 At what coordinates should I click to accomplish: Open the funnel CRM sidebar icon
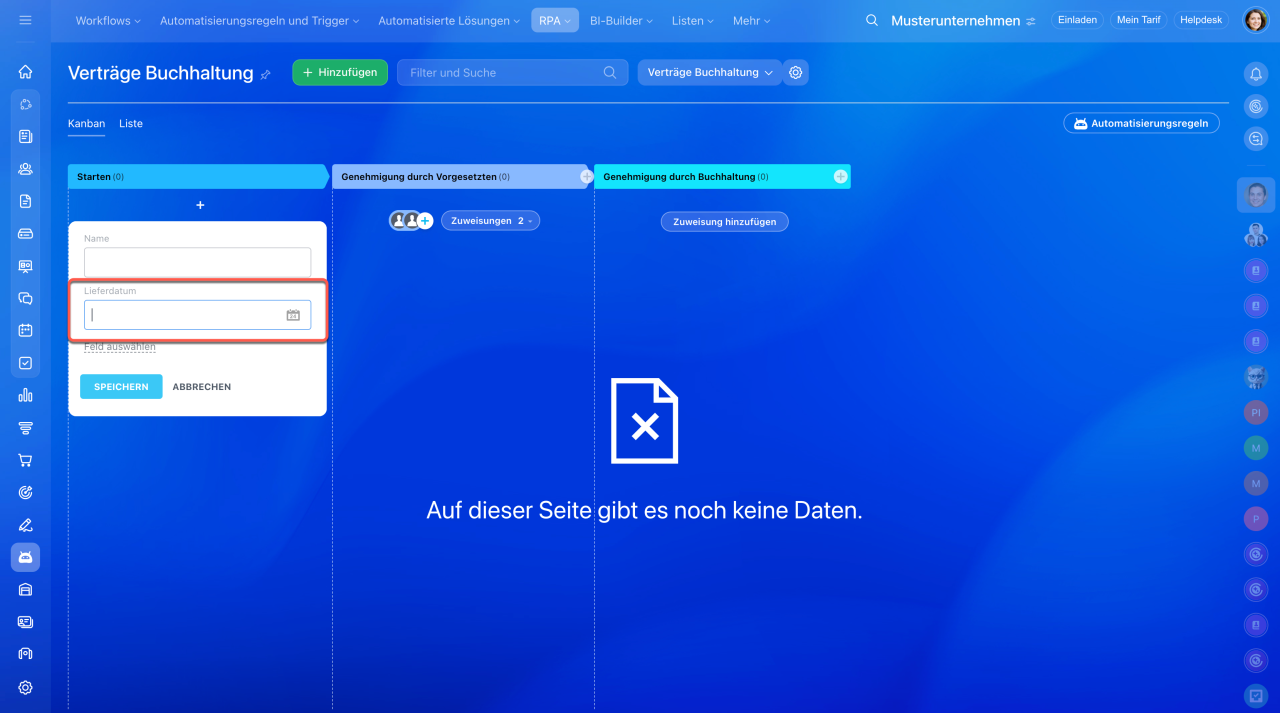[25, 428]
